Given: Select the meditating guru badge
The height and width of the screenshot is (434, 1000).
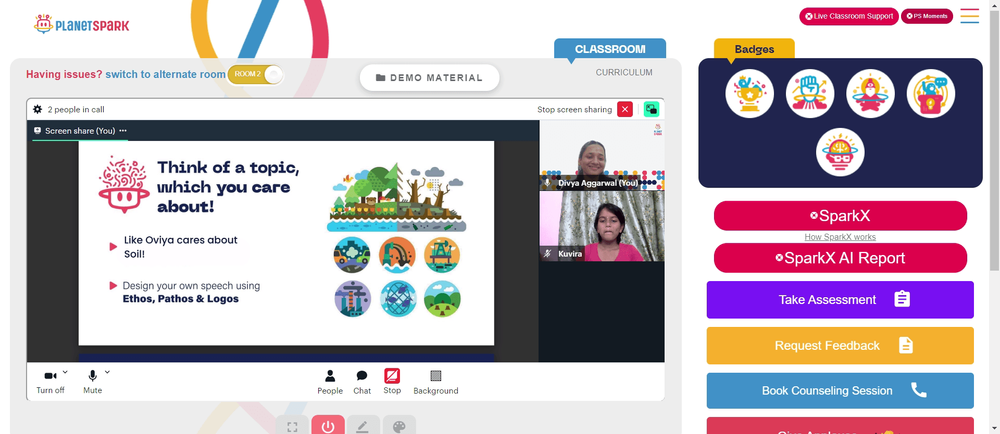Looking at the screenshot, I should pos(870,94).
